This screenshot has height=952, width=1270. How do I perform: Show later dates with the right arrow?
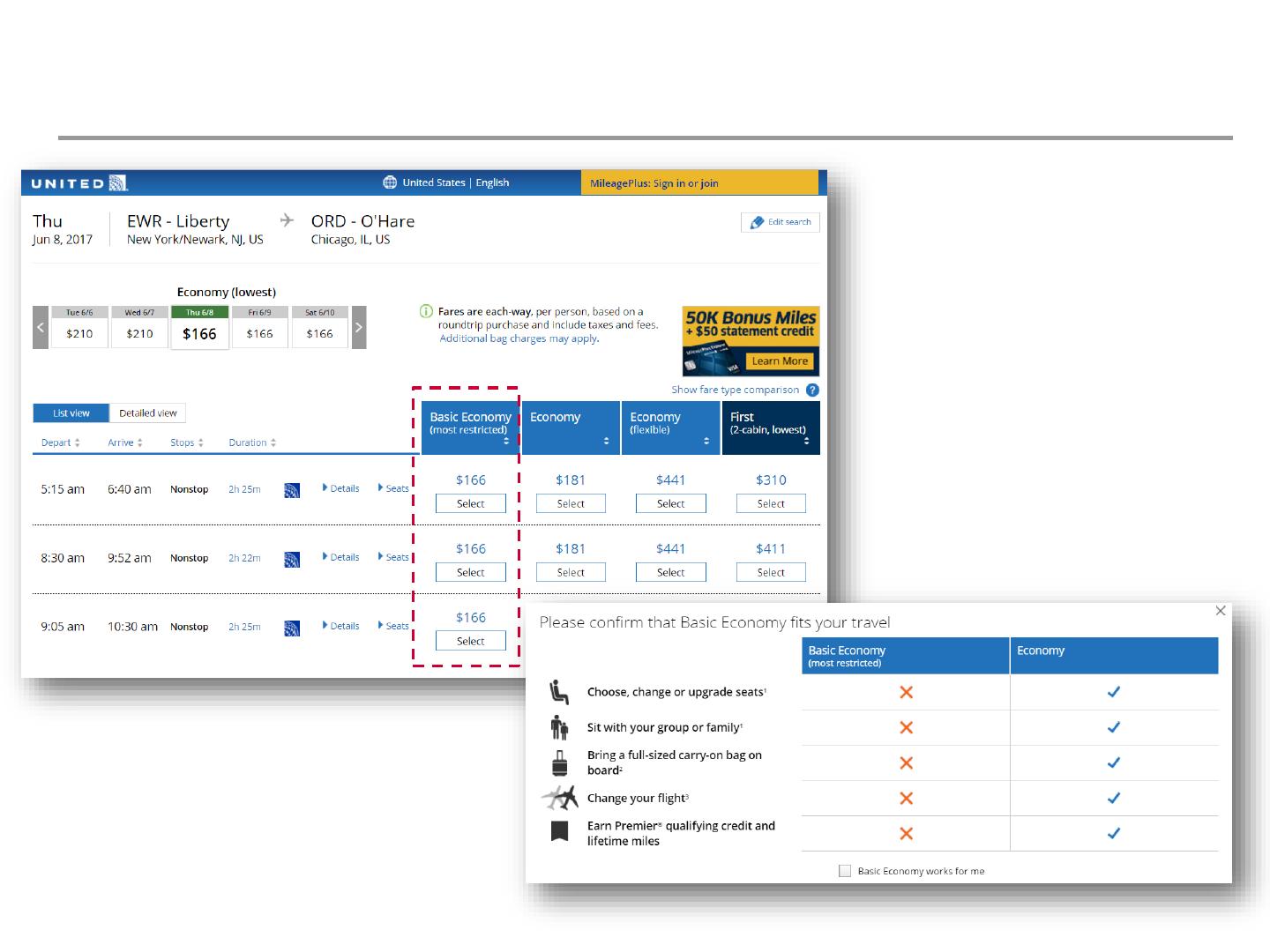point(359,327)
